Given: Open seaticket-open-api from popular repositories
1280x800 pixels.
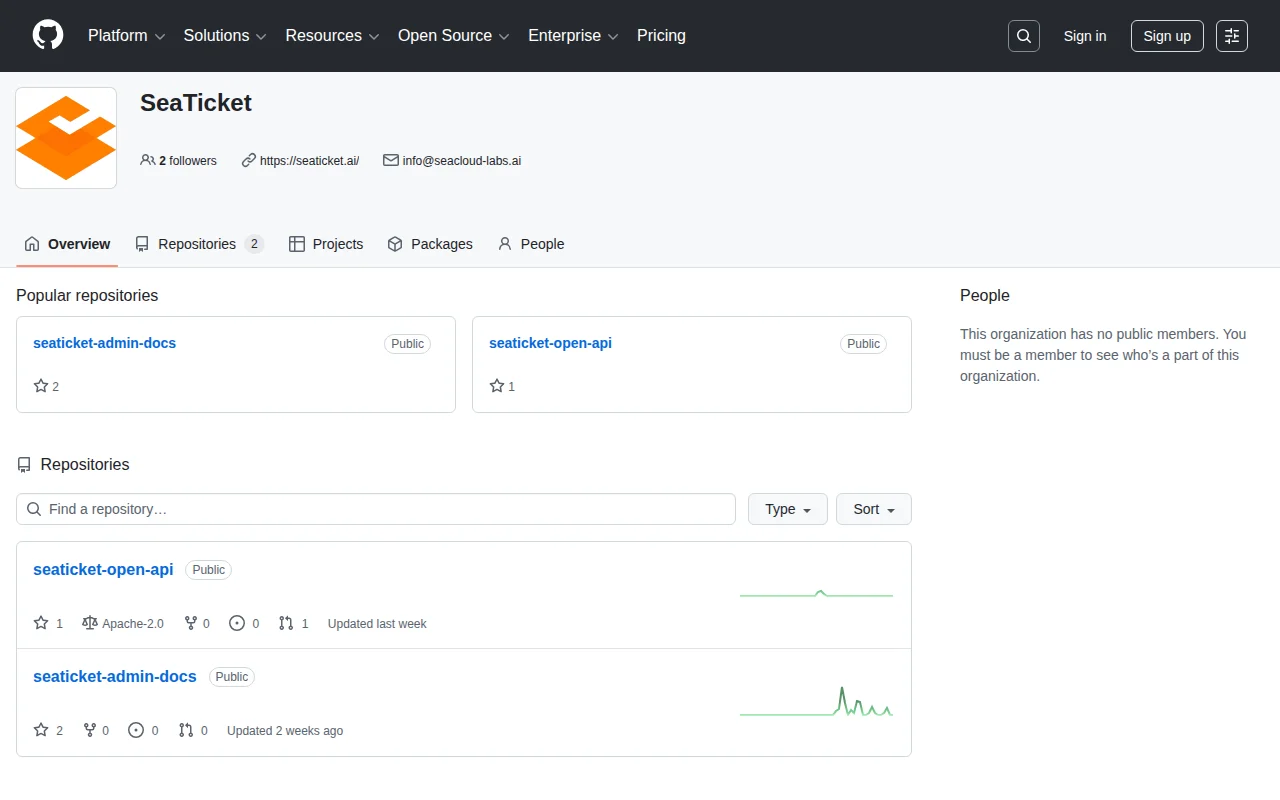Looking at the screenshot, I should coord(550,343).
